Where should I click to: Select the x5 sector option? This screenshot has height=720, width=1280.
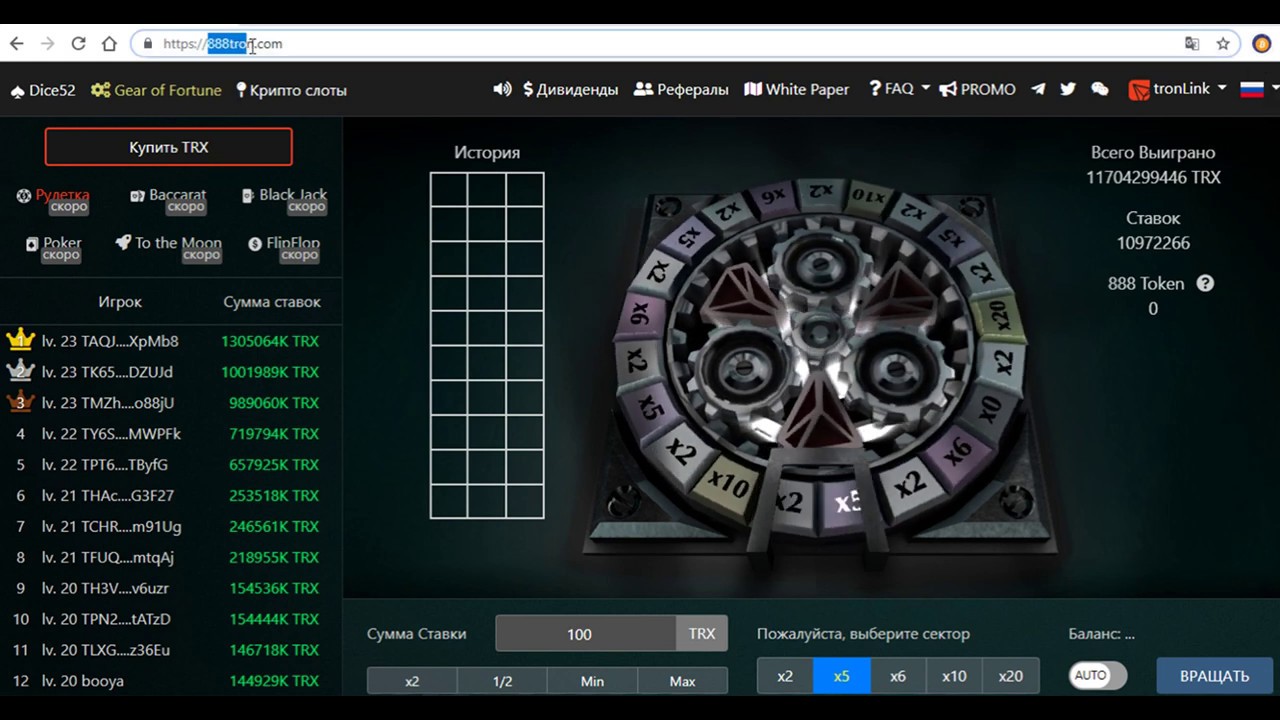coord(841,676)
